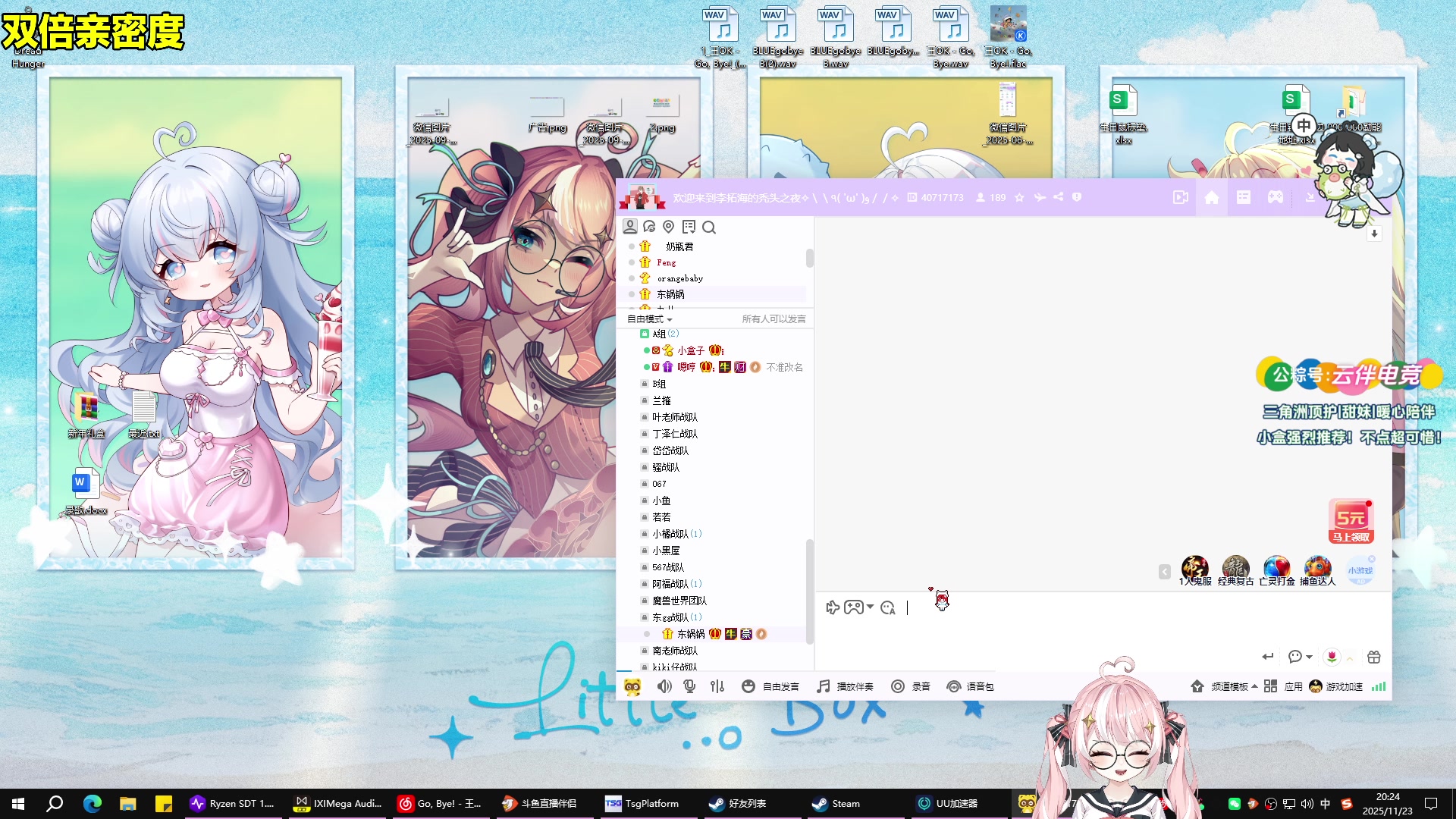Open the 自由模式 dropdown
The image size is (1456, 819).
648,318
